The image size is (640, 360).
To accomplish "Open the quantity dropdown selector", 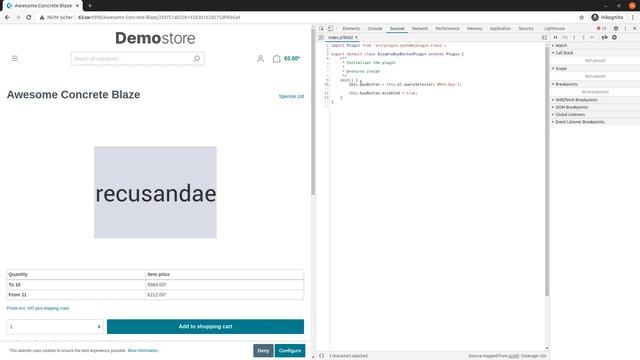I will pyautogui.click(x=55, y=327).
